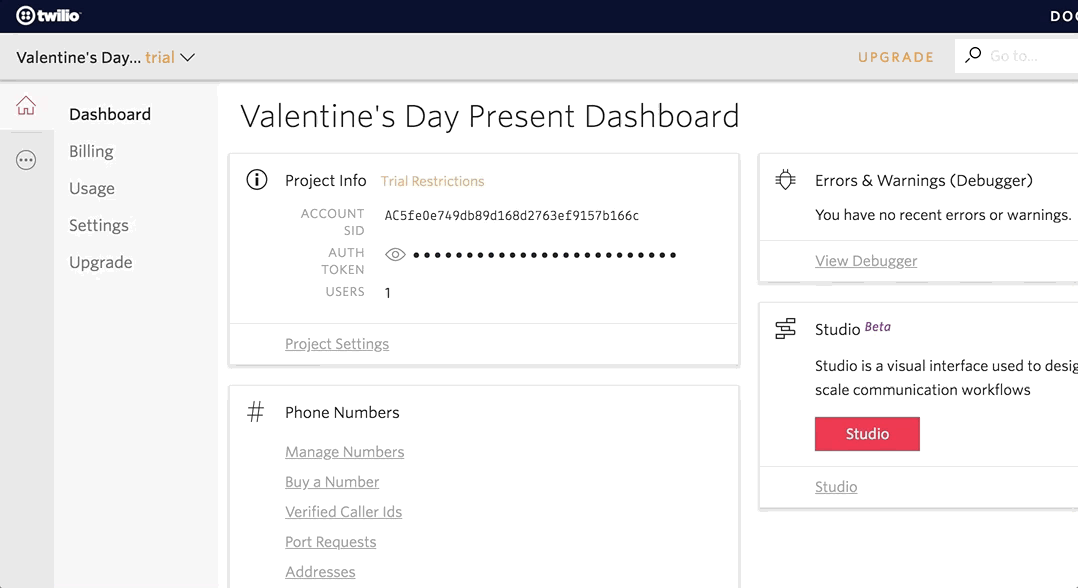Open Usage in the sidebar
The width and height of the screenshot is (1078, 588).
coord(92,188)
